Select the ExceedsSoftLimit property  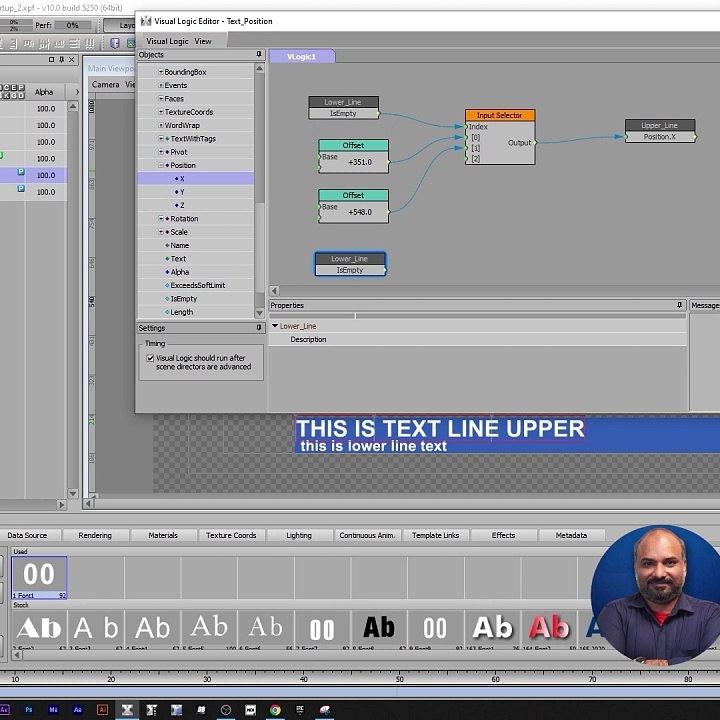tap(196, 285)
